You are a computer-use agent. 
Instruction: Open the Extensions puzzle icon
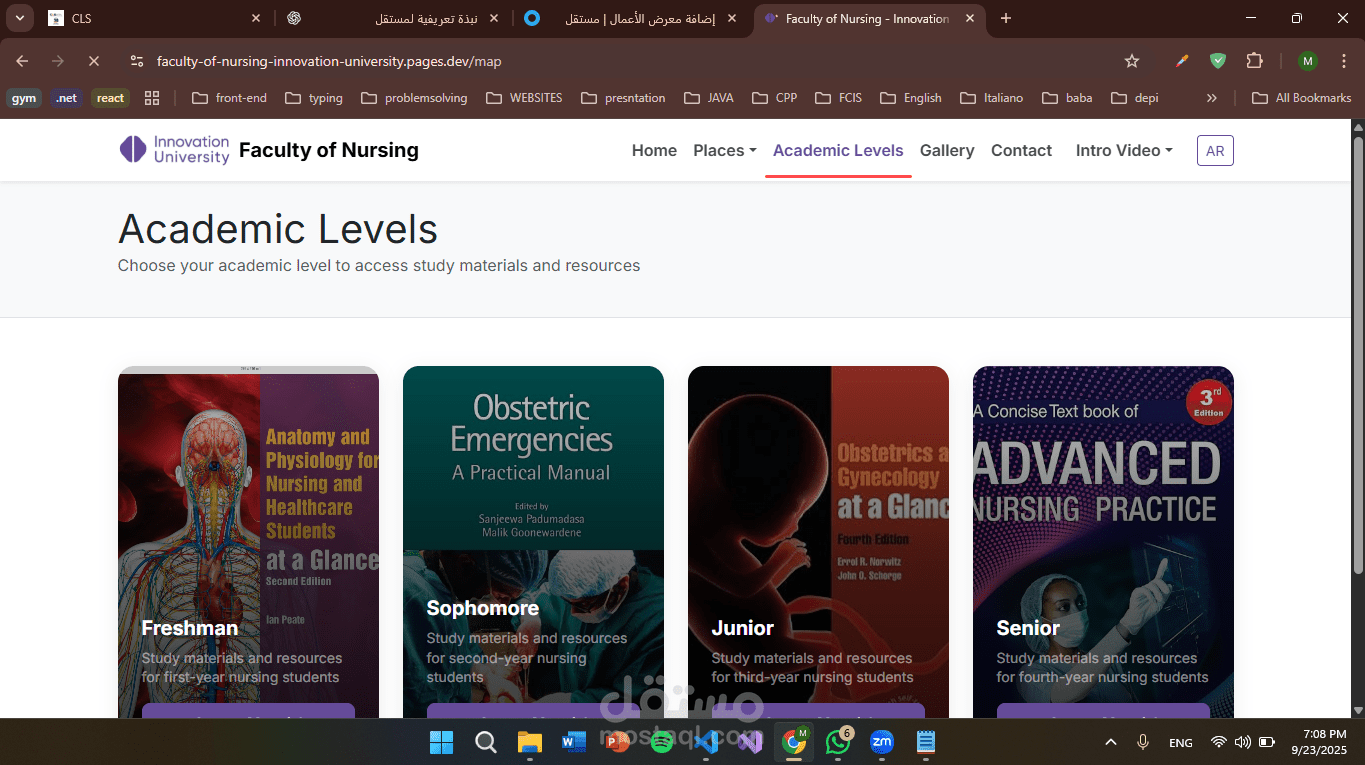click(x=1254, y=61)
